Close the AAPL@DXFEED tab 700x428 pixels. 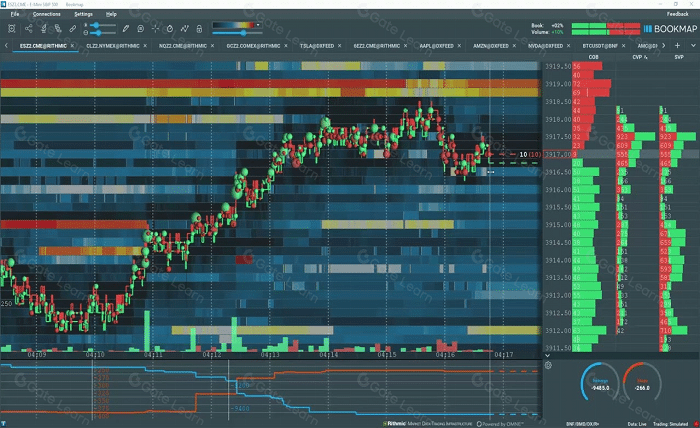[x=459, y=46]
